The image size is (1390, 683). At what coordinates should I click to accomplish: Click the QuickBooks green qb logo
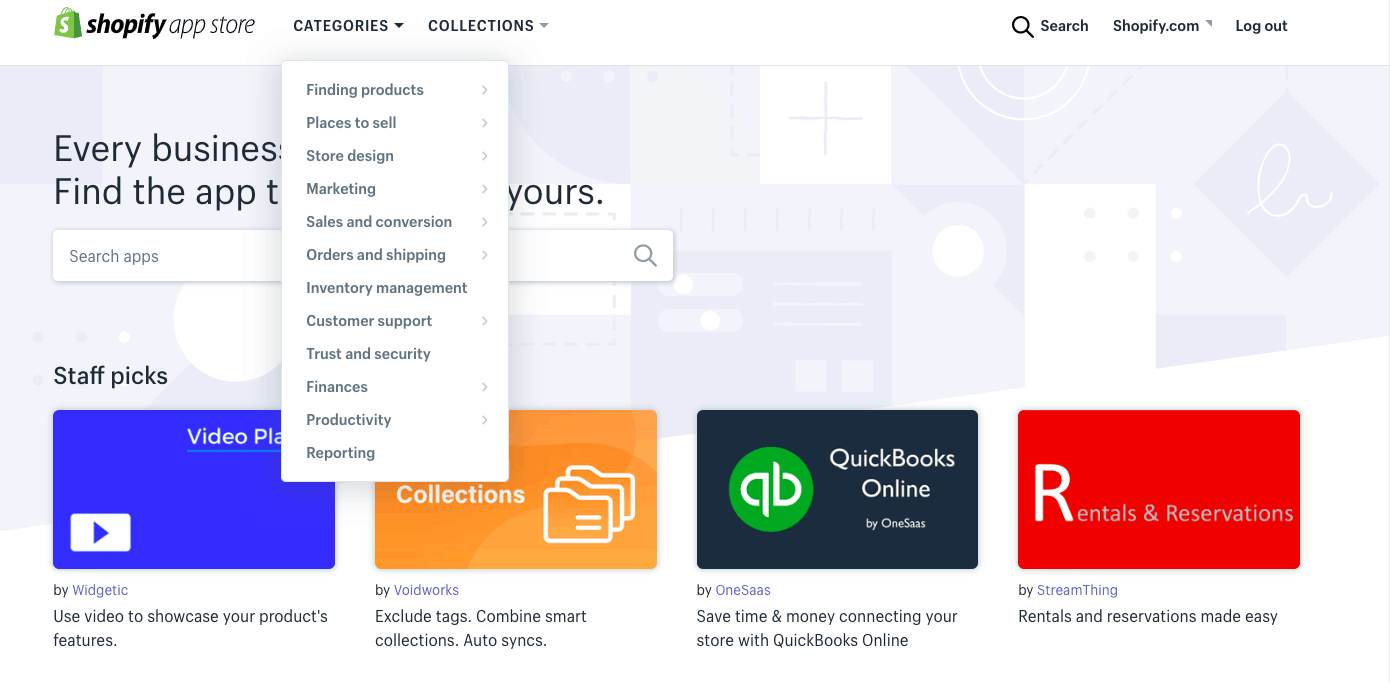click(x=771, y=489)
